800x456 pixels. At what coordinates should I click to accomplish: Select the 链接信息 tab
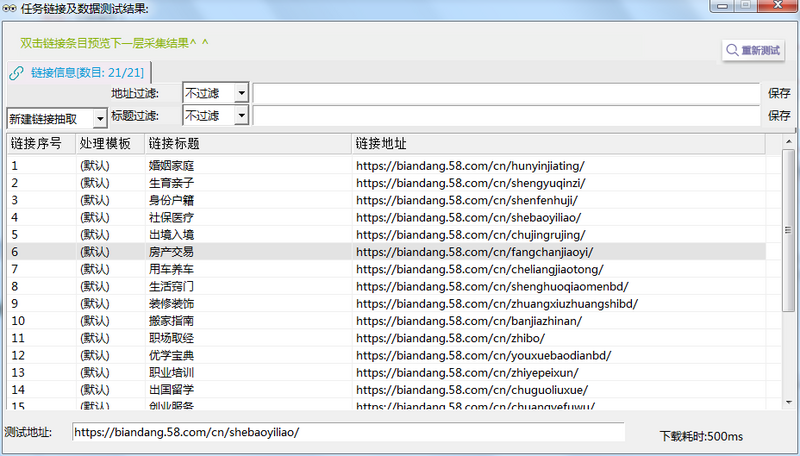[x=79, y=72]
